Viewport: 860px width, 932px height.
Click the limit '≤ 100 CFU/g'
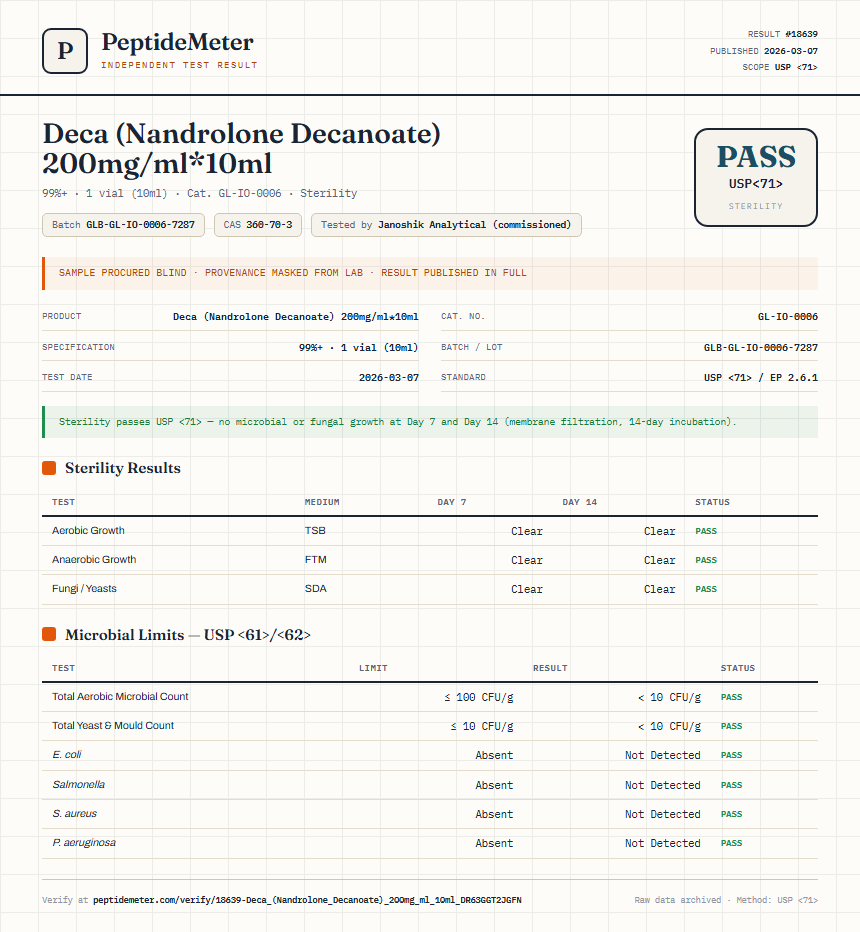tap(479, 697)
